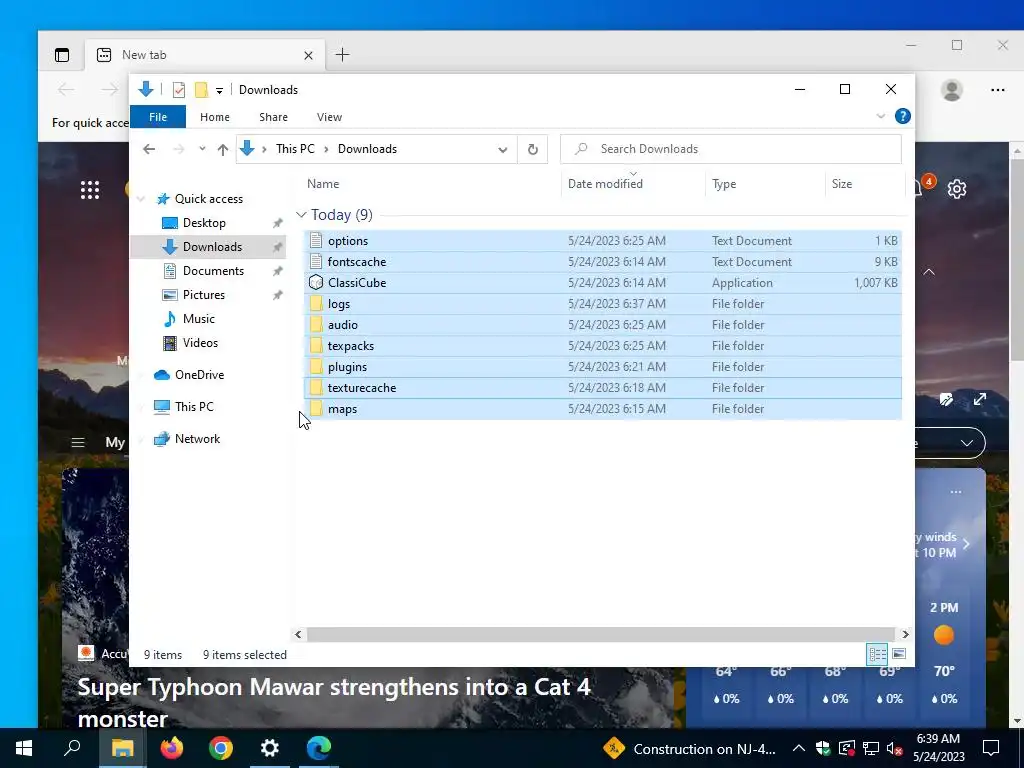1024x768 pixels.
Task: Collapse Quick access in navigation pane
Action: [141, 199]
